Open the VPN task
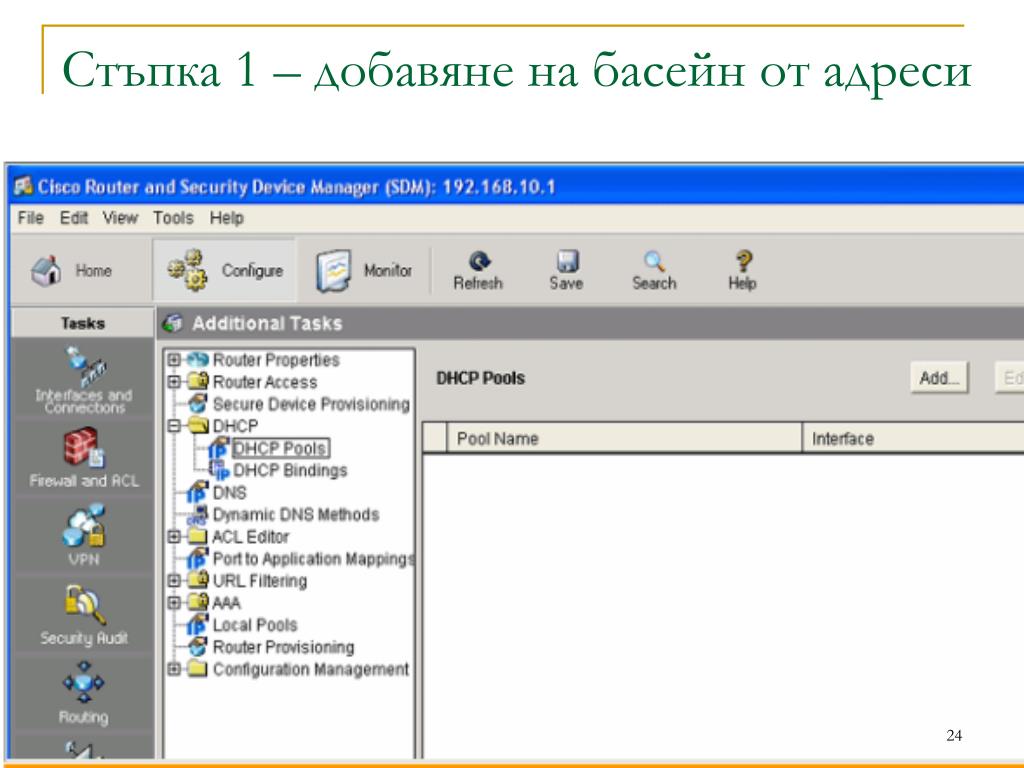1024x768 pixels. coord(84,535)
